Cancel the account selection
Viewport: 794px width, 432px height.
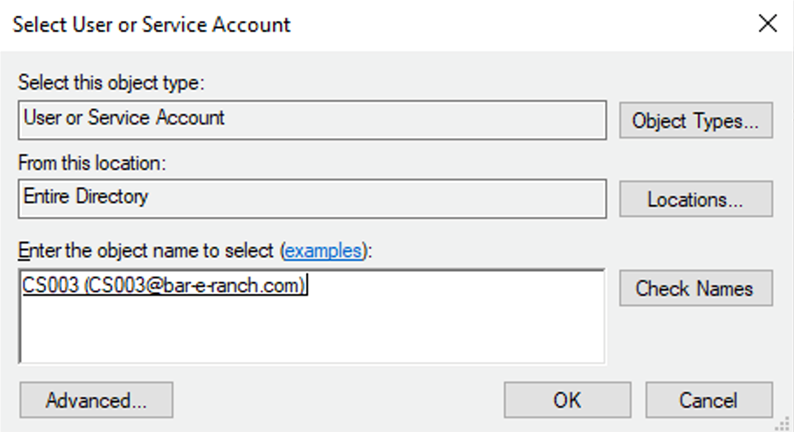click(708, 401)
